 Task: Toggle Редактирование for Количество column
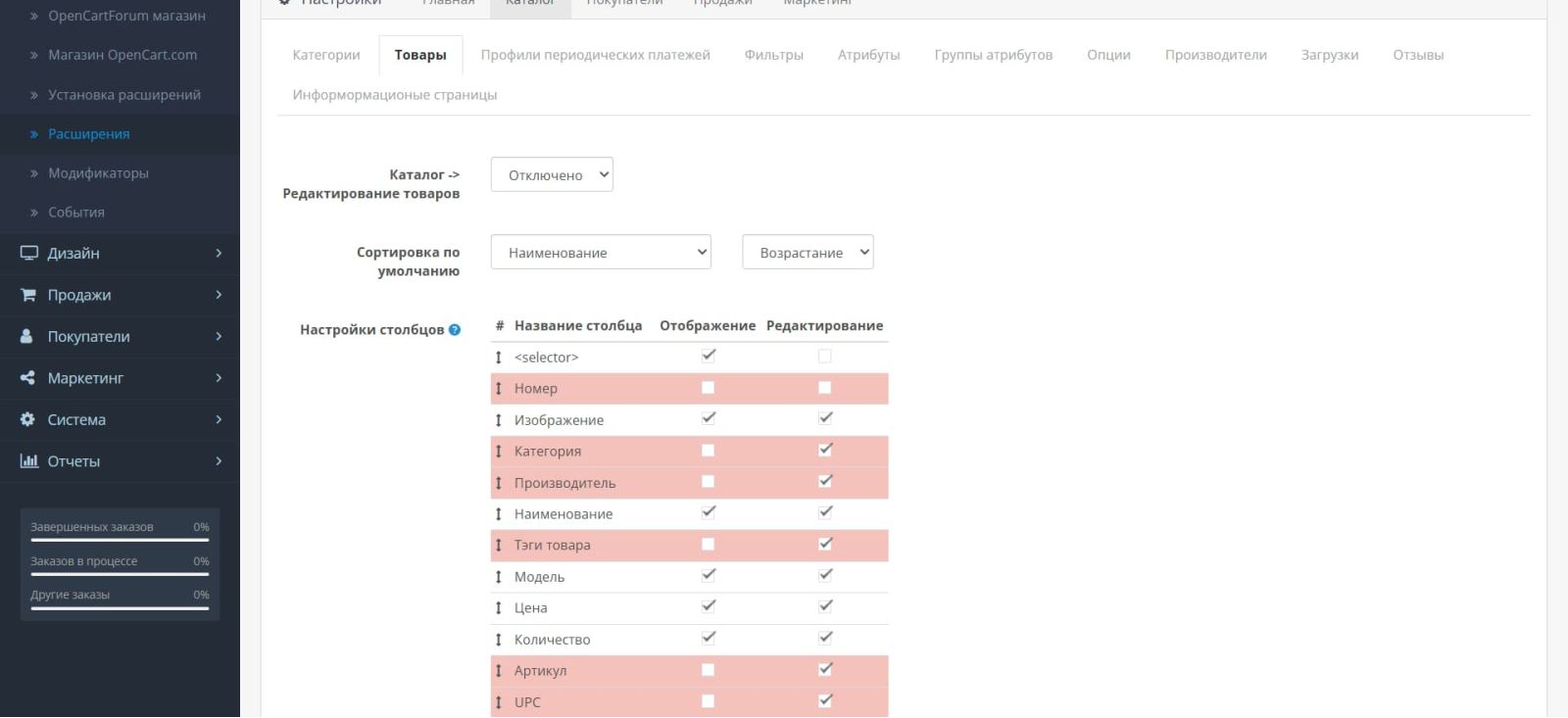pyautogui.click(x=825, y=638)
